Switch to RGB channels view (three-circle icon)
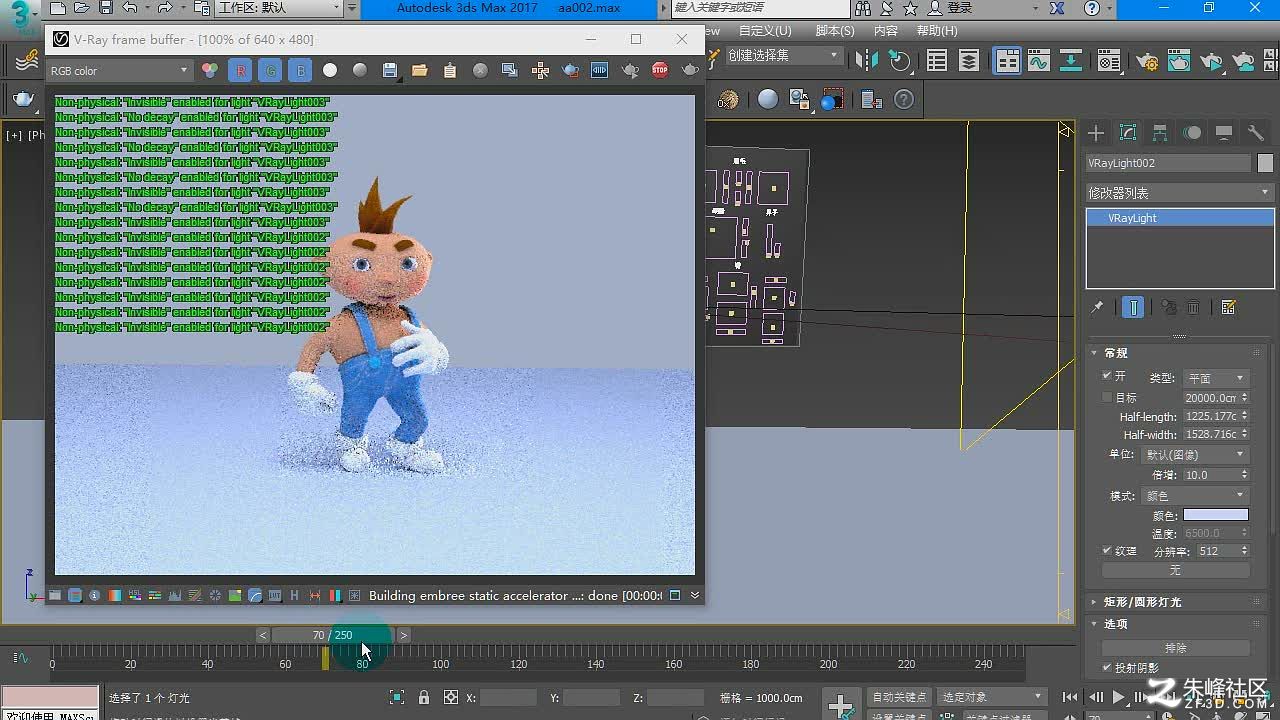The width and height of the screenshot is (1280, 720). [210, 70]
